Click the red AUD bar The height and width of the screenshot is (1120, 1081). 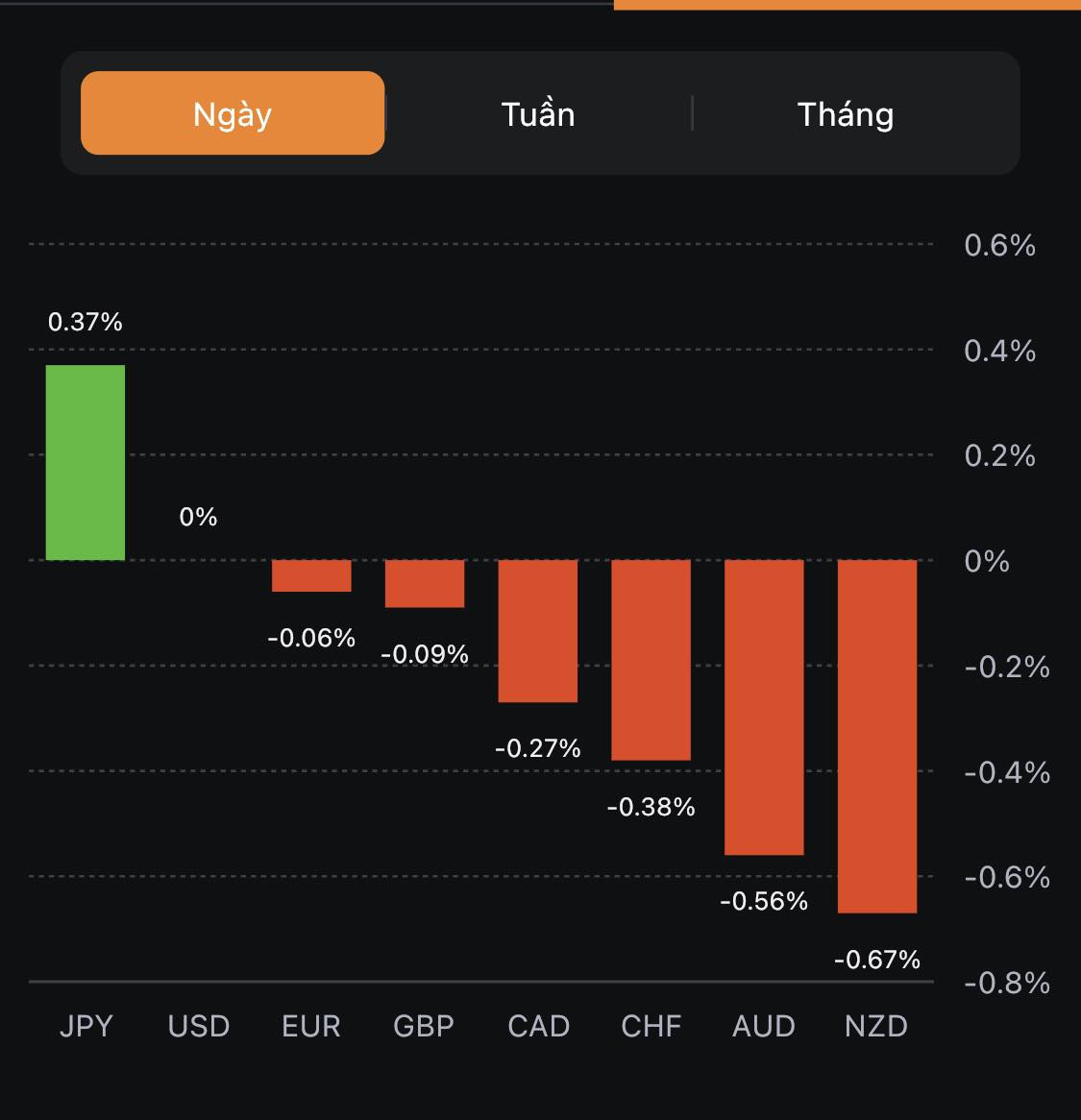pyautogui.click(x=764, y=706)
